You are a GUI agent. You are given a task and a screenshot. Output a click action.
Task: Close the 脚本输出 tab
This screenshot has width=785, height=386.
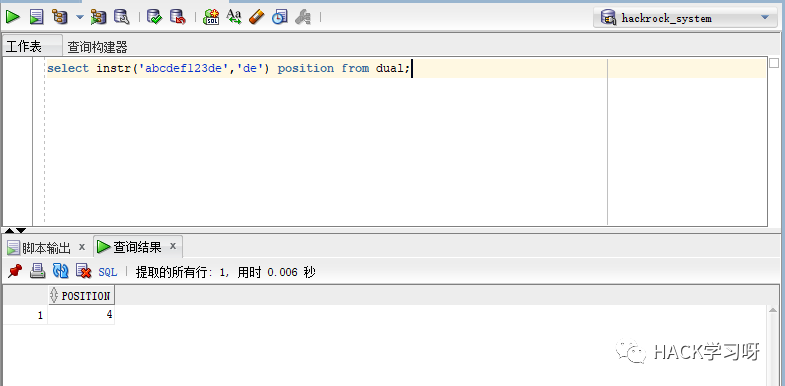(83, 247)
